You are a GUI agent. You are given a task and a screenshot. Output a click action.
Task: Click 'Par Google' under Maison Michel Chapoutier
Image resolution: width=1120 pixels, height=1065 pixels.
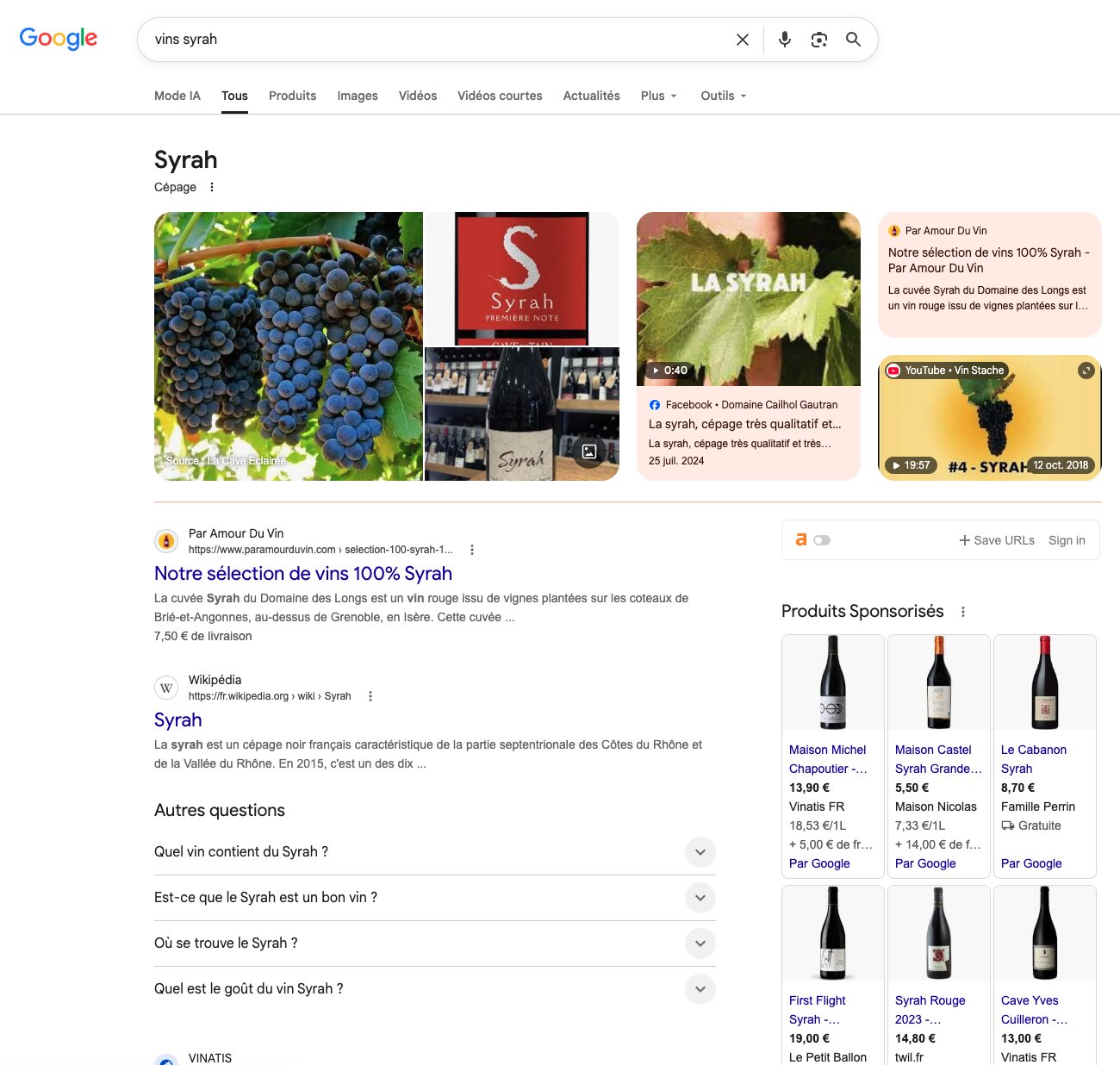819,863
